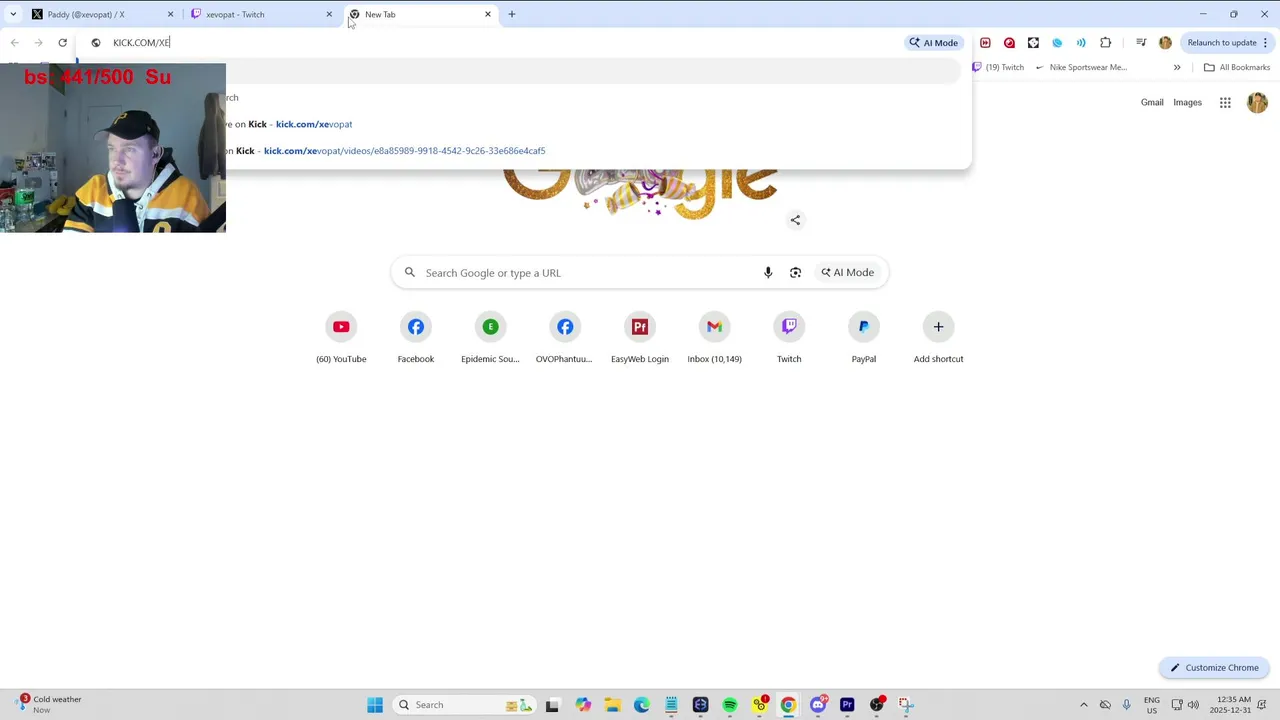Click Customize Chrome button

[x=1214, y=667]
